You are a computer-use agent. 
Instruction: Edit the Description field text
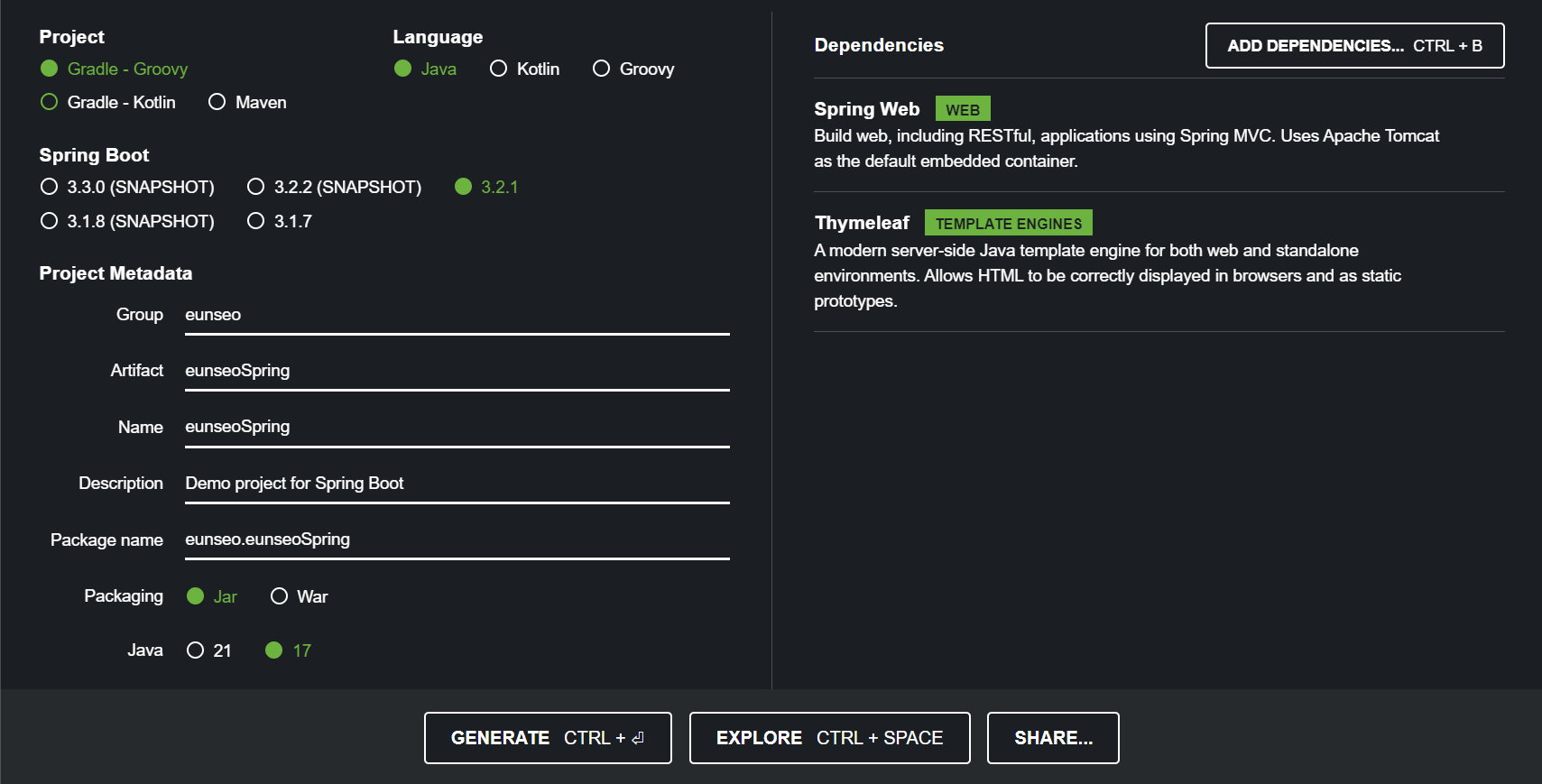click(457, 484)
